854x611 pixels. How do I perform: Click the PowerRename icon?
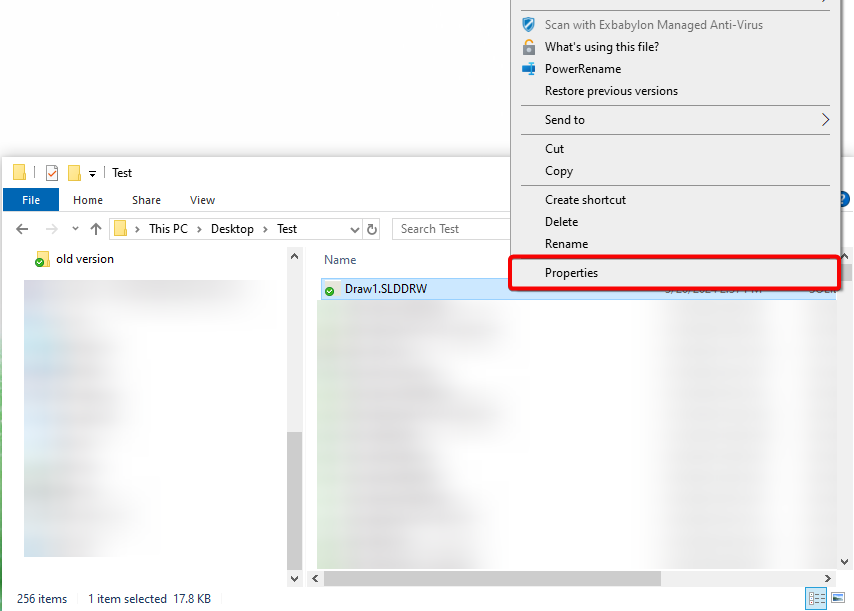(528, 69)
